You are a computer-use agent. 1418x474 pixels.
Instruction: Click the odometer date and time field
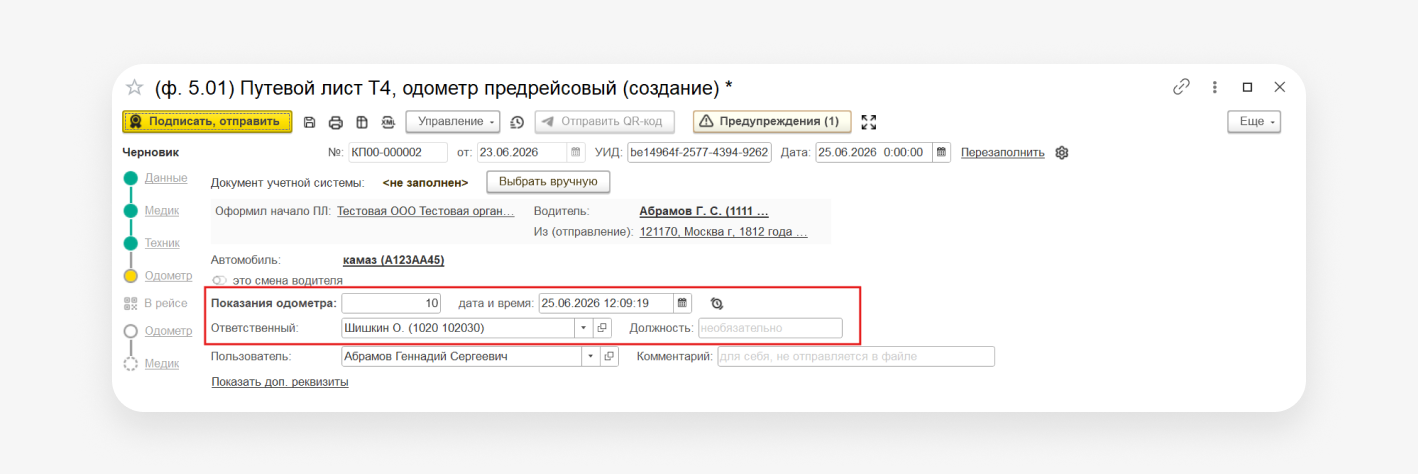(606, 302)
